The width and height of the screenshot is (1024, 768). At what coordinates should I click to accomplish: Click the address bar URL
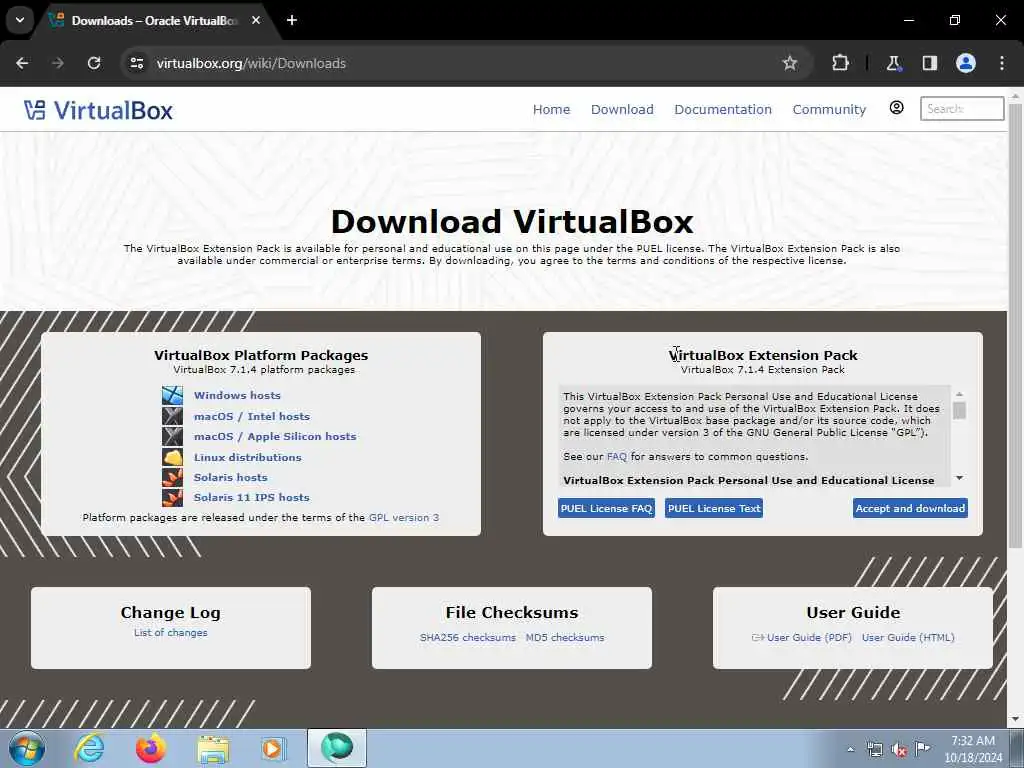coord(251,63)
